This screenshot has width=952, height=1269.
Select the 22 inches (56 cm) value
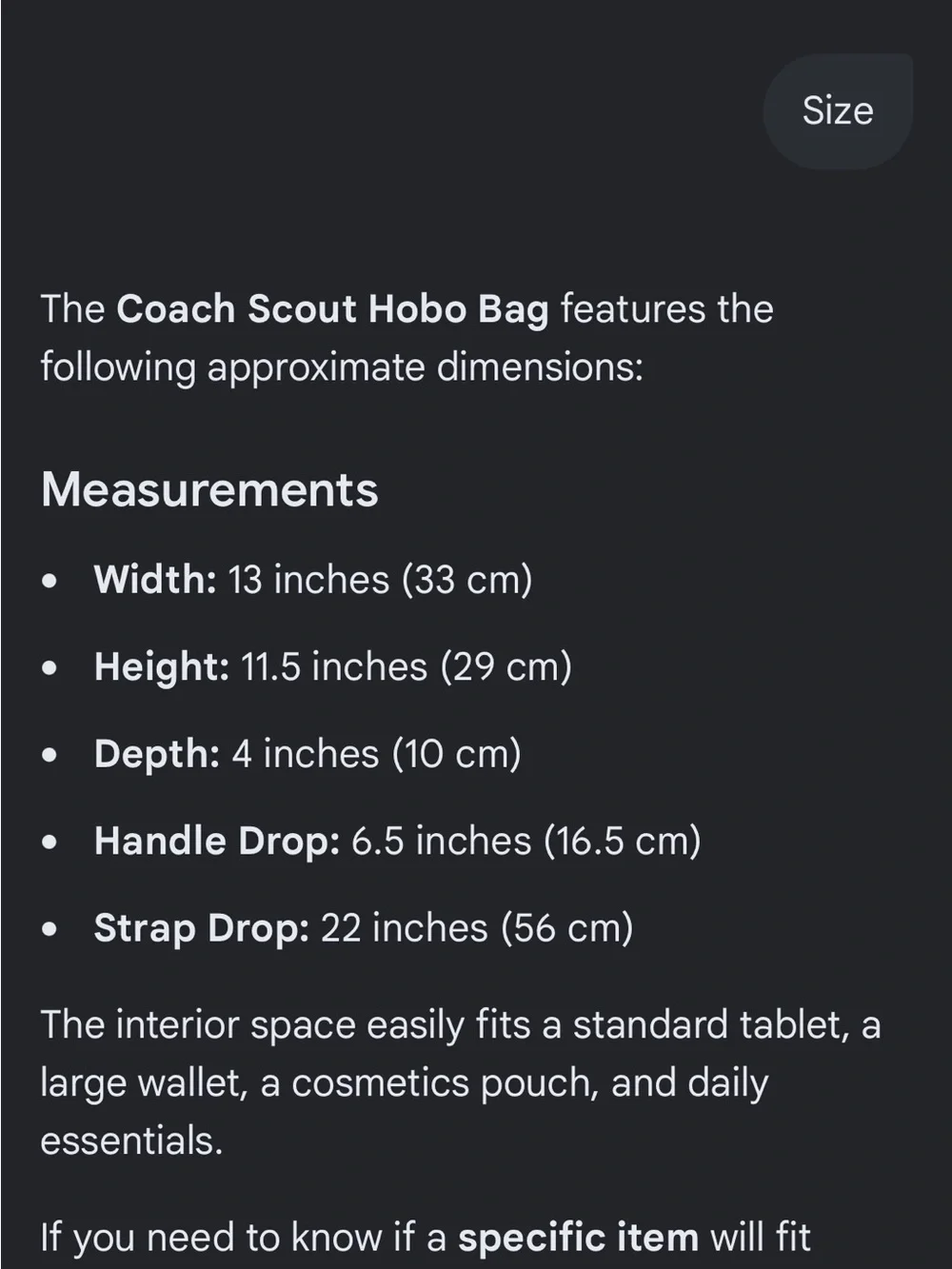coord(477,928)
